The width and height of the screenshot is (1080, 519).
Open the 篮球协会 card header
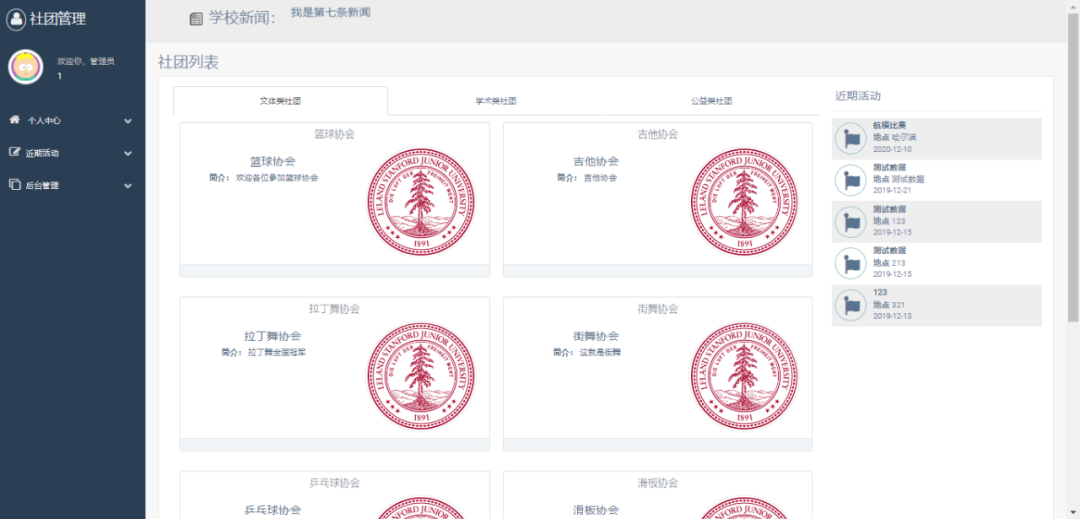click(x=335, y=134)
